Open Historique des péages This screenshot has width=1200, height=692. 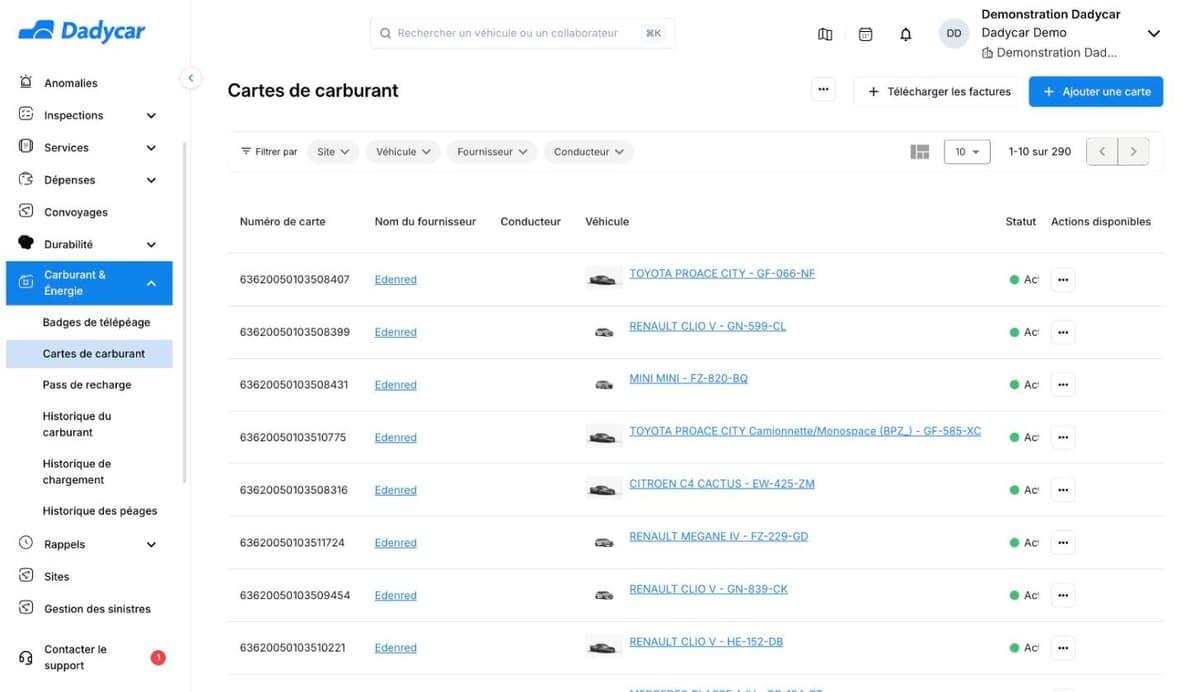(100, 510)
